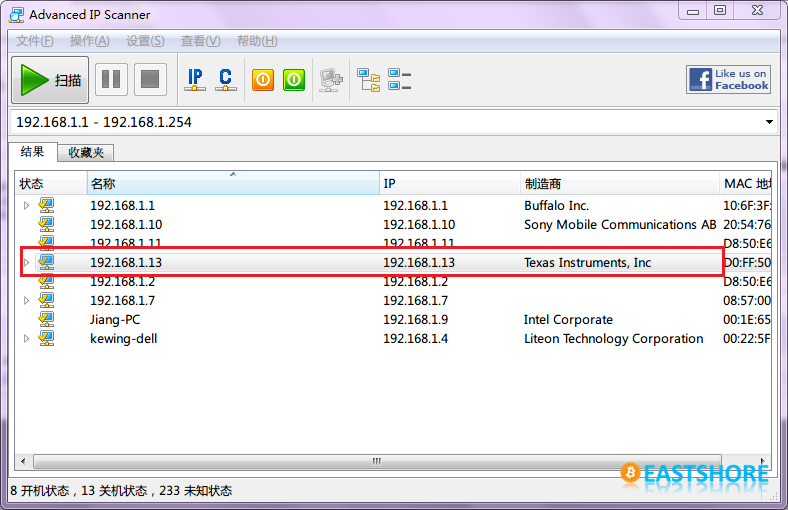
Task: Click the Texas Instruments, Inc cell
Action: [587, 263]
